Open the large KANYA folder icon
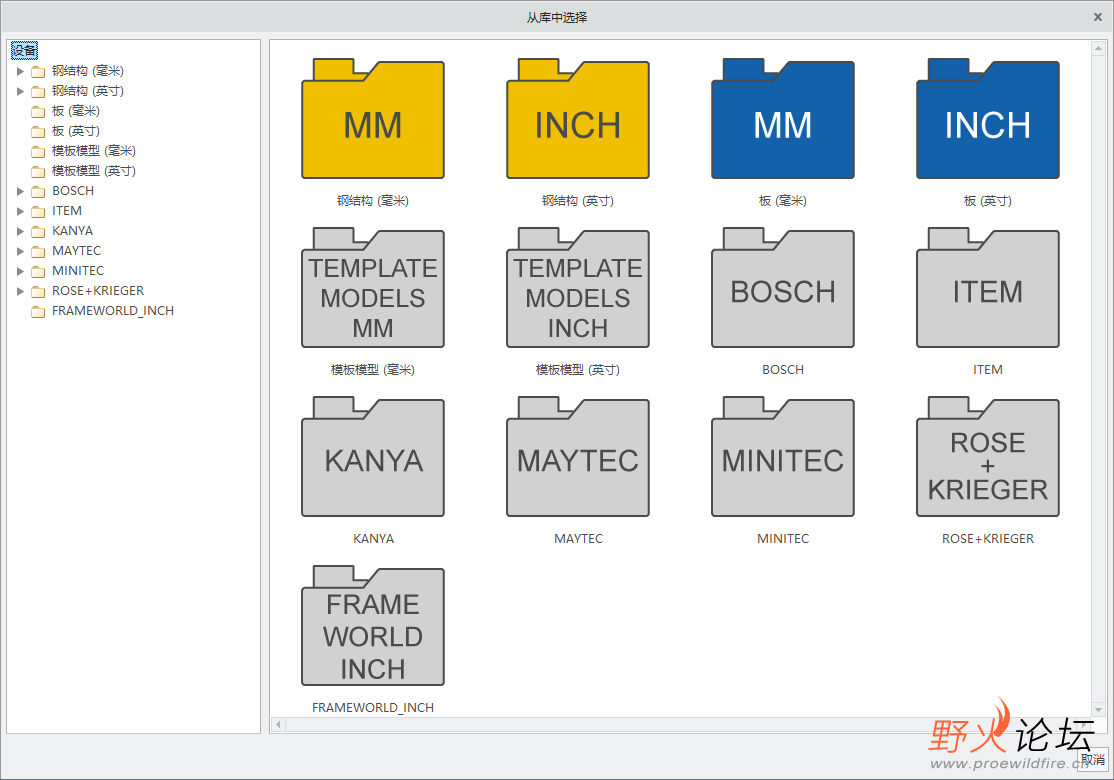The width and height of the screenshot is (1114, 780). tap(373, 457)
